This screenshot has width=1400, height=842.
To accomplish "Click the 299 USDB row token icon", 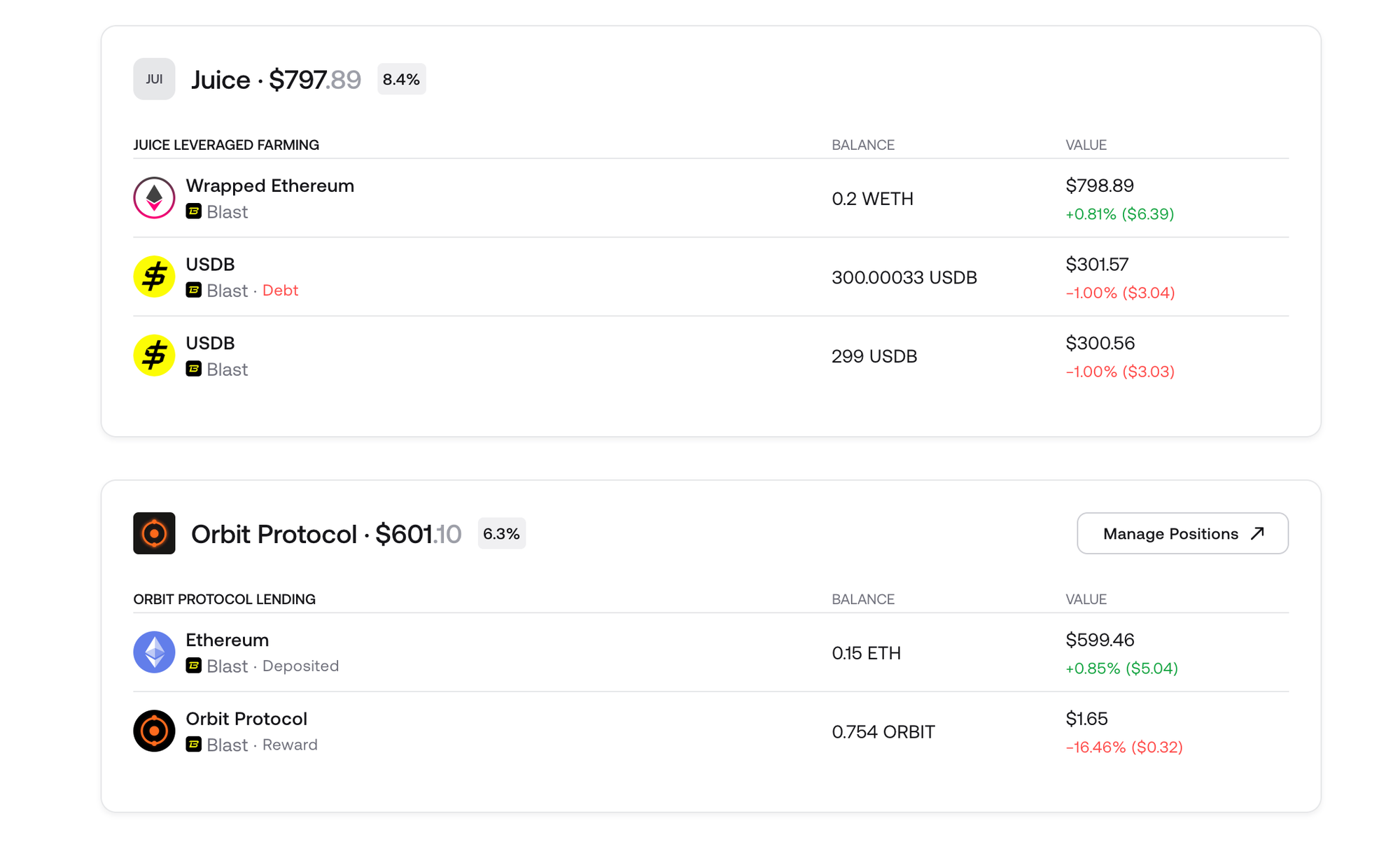I will [154, 356].
